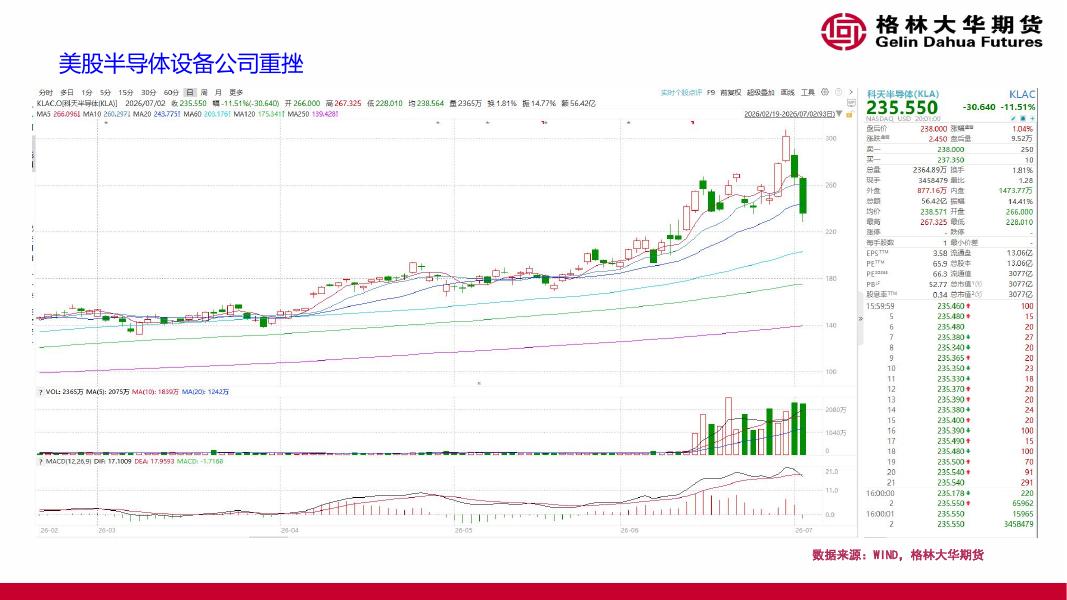This screenshot has width=1067, height=600.
Task: Activate the 画线 drawing tool
Action: point(787,93)
